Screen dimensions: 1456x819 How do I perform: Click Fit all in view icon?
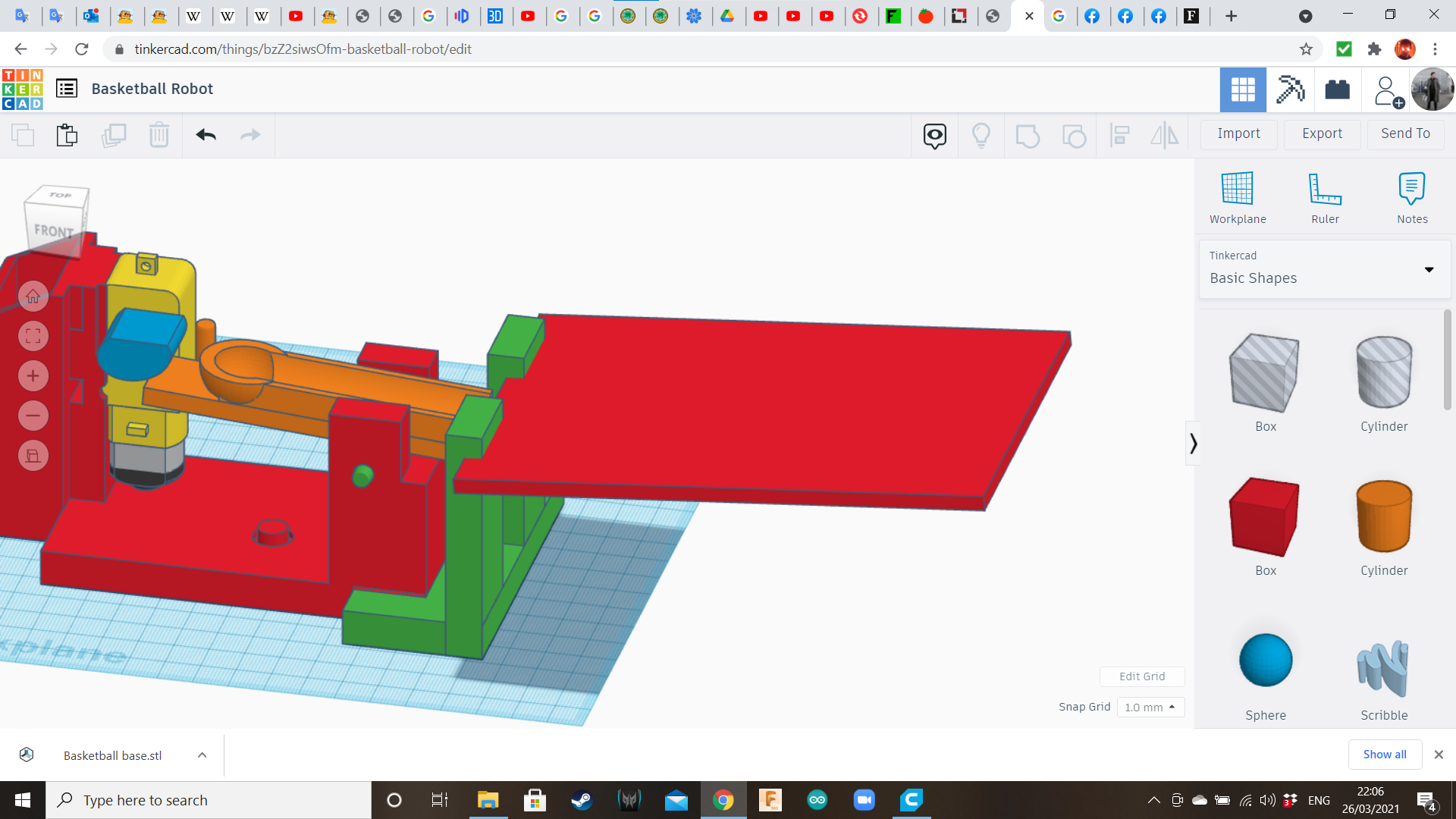click(x=33, y=336)
